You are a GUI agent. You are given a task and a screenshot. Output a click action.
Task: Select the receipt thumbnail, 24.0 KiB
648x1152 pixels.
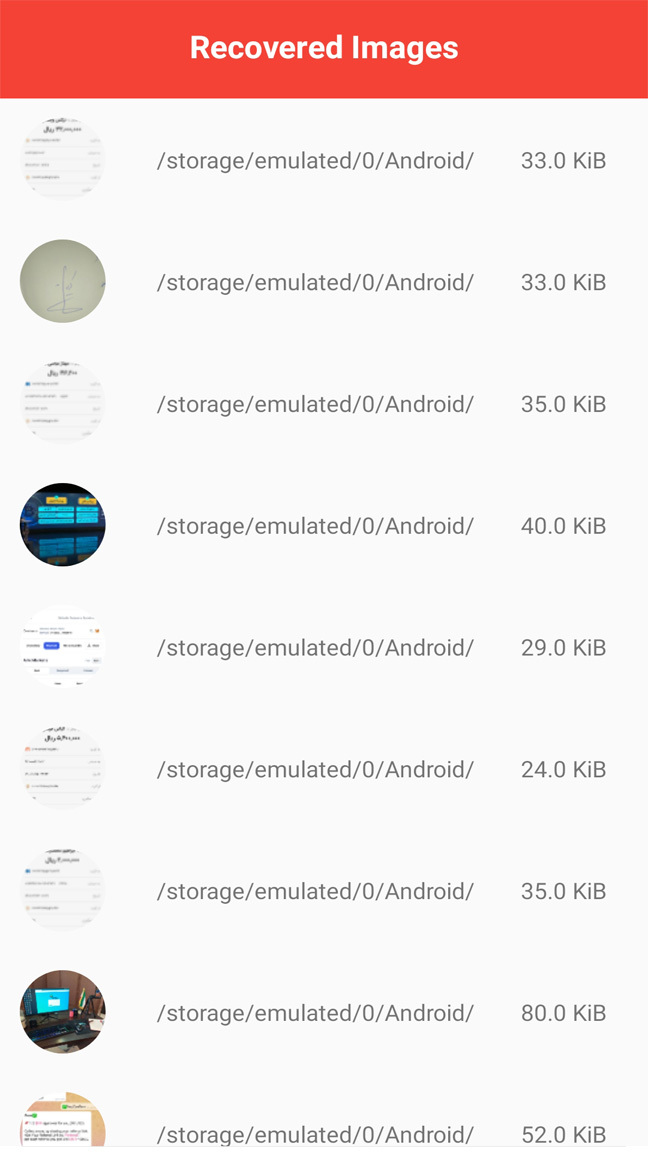click(x=62, y=769)
